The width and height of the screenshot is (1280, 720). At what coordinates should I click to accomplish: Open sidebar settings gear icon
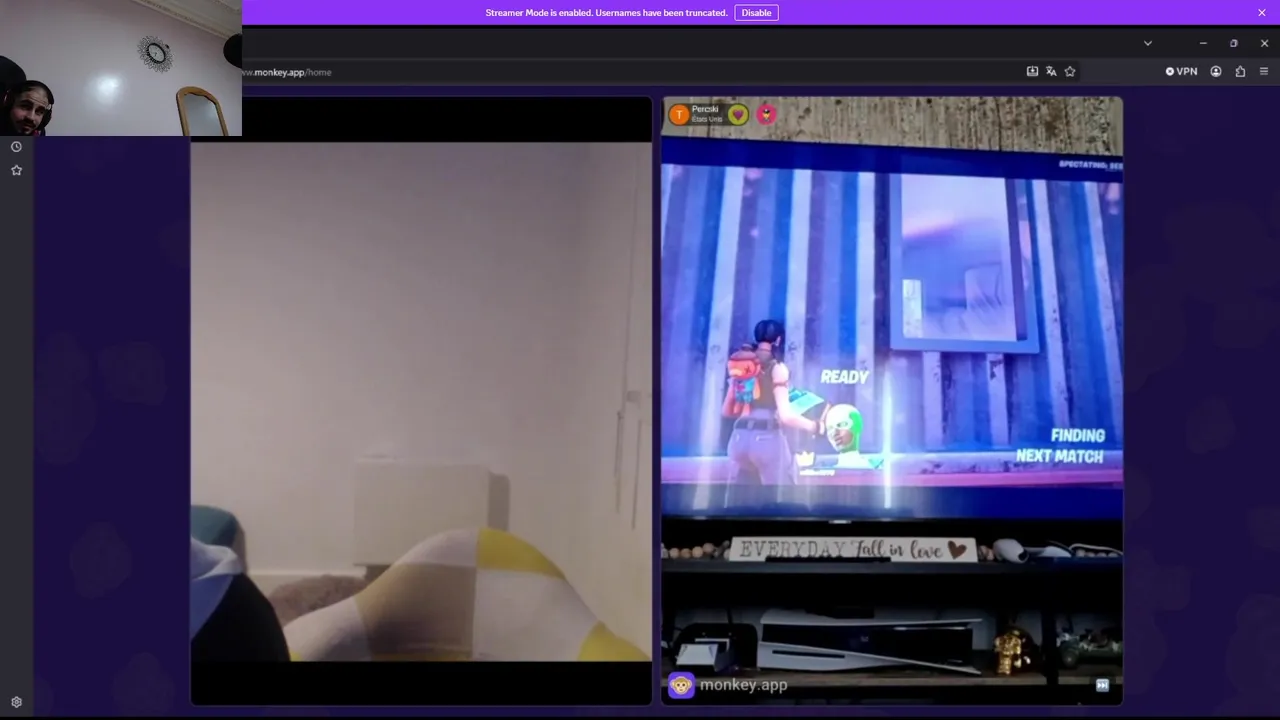pos(16,702)
